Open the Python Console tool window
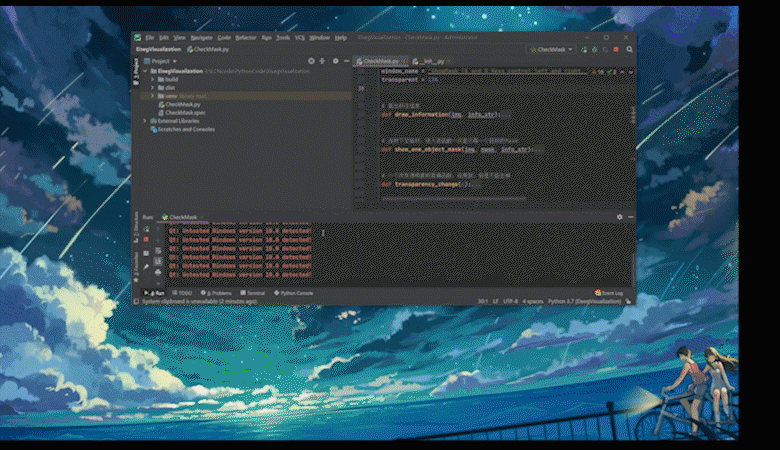The width and height of the screenshot is (780, 450). [x=293, y=293]
